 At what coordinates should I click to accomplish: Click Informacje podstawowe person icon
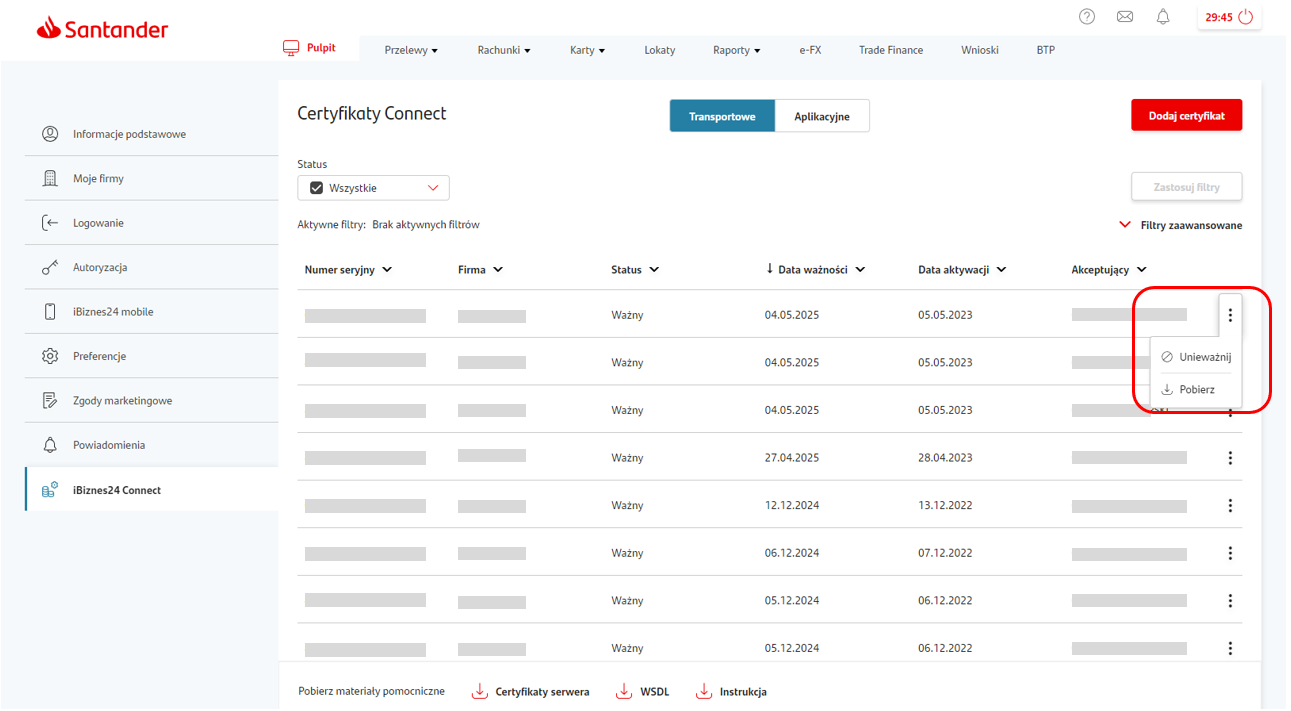tap(50, 134)
